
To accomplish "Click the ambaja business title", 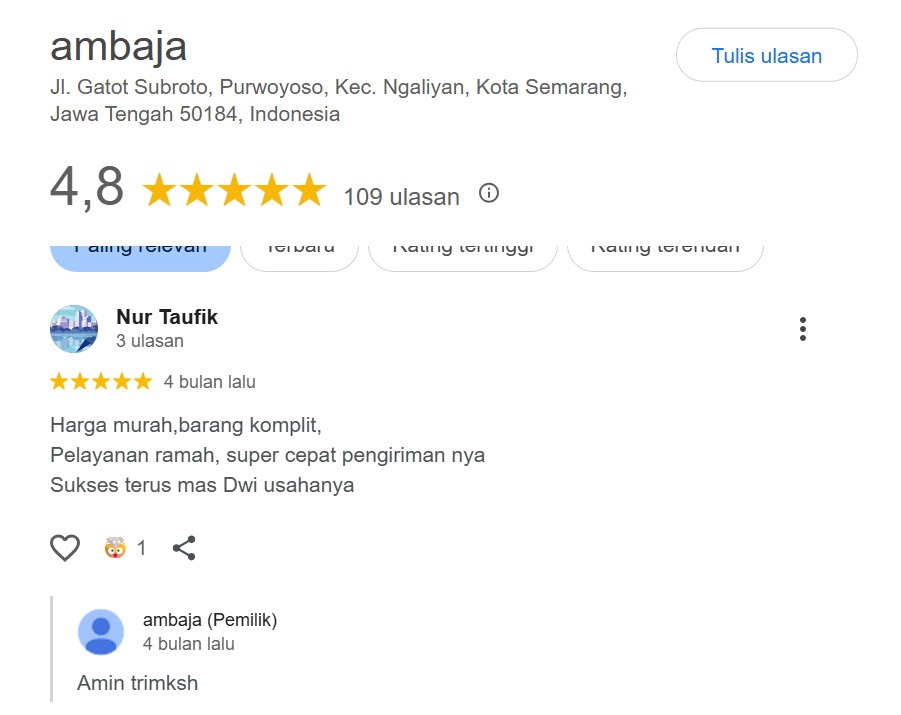I will click(118, 46).
